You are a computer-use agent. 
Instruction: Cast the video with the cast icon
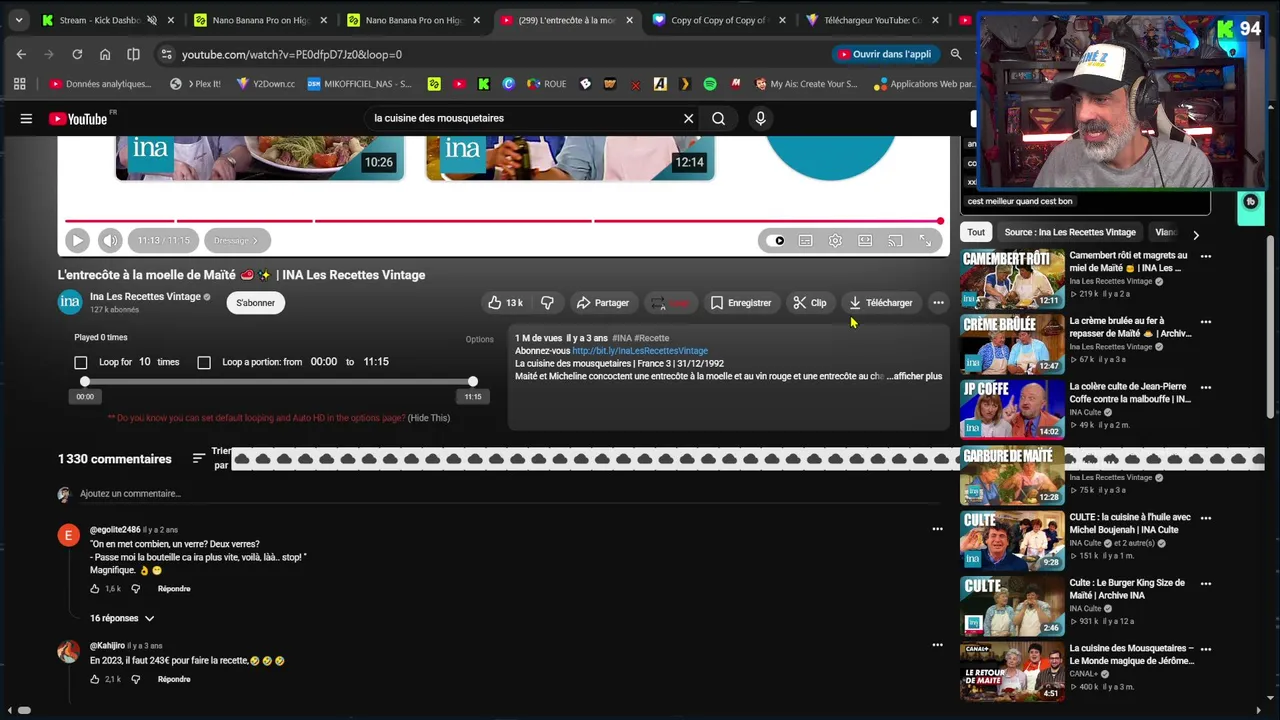click(x=895, y=240)
